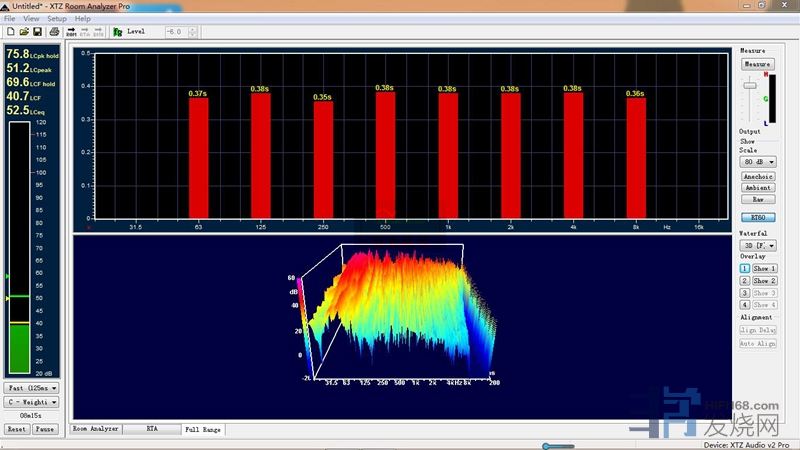Click the first arrow measurement mode icon
Viewport: 800px width, 450px height.
coord(73,32)
